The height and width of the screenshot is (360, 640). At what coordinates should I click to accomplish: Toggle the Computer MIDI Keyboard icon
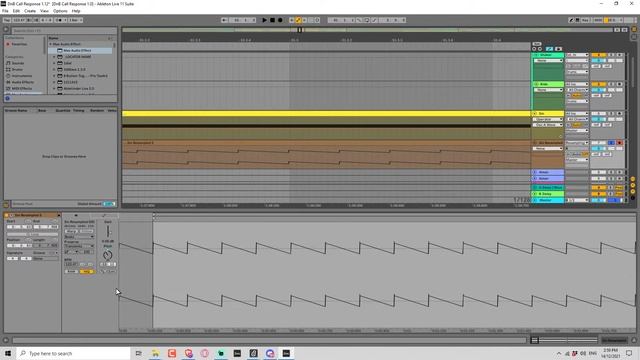click(578, 20)
